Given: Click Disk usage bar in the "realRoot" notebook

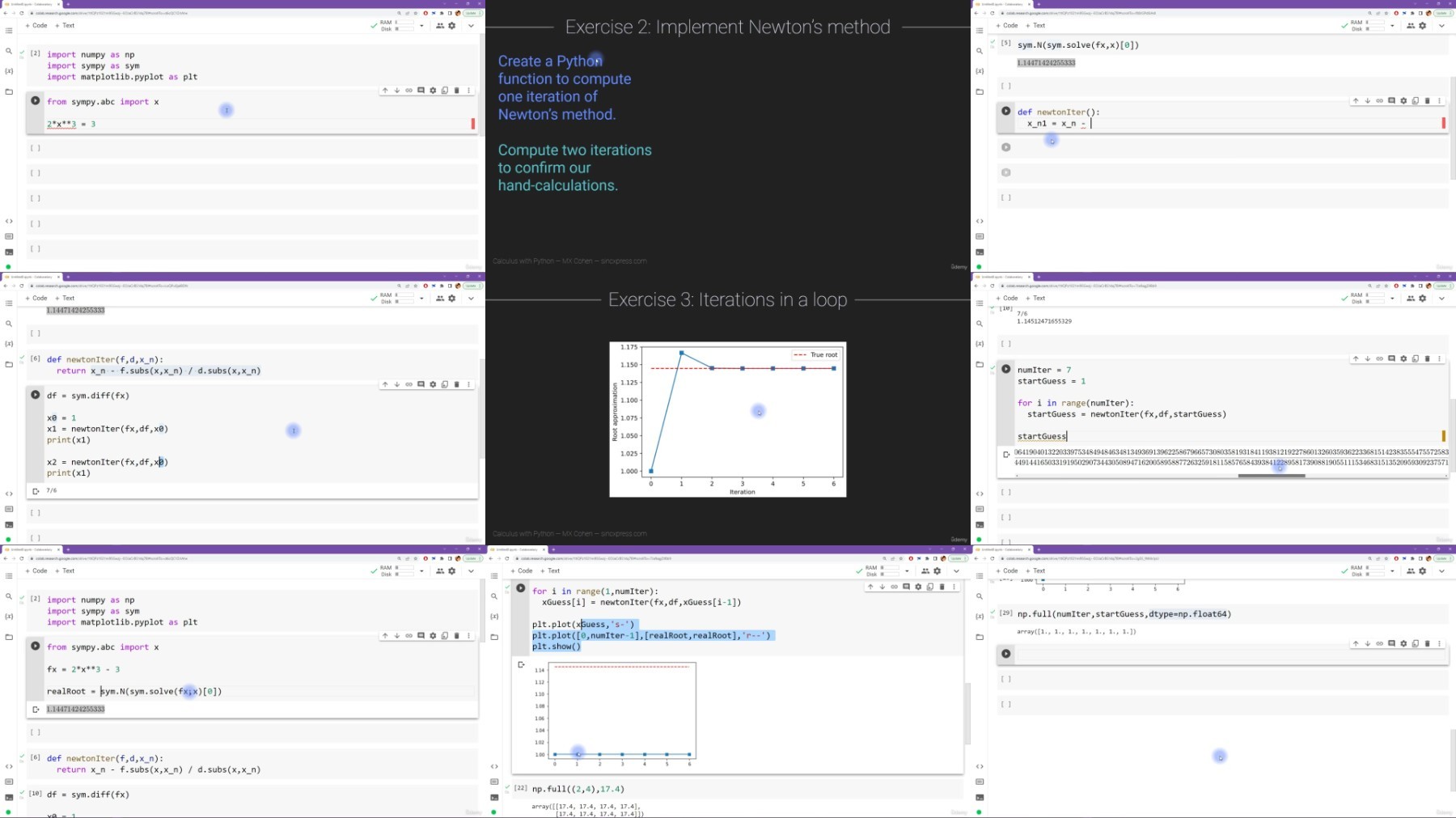Looking at the screenshot, I should (404, 574).
